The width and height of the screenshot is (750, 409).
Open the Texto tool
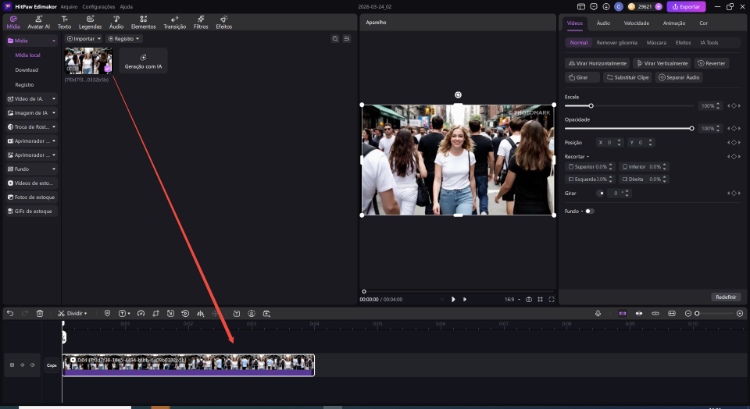[64, 22]
